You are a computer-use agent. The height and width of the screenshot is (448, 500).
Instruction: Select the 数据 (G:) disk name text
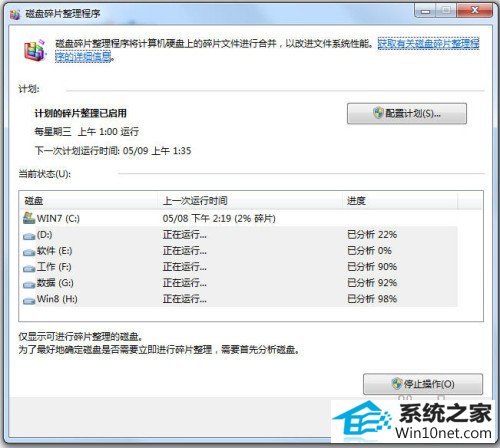[x=55, y=283]
